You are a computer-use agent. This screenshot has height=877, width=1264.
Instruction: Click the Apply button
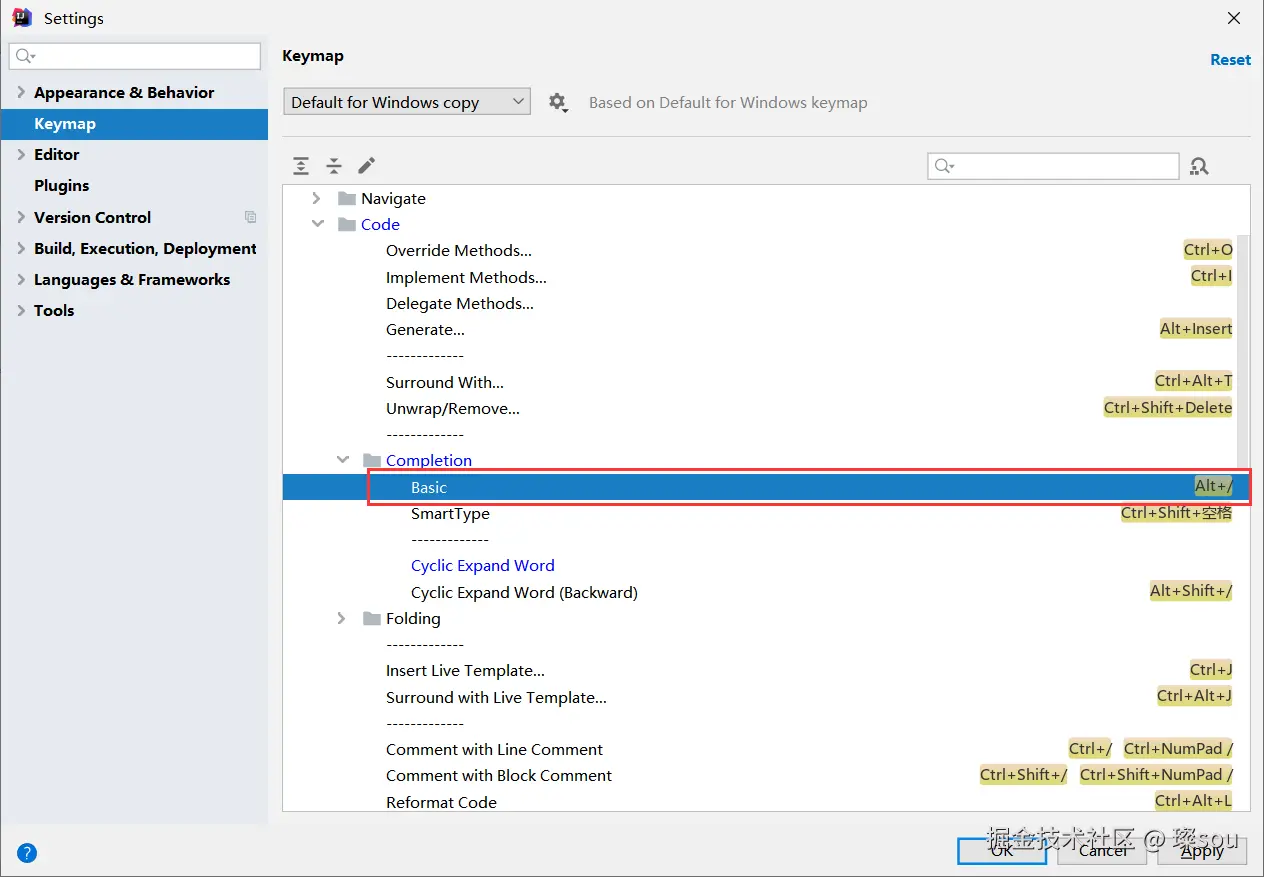[x=1202, y=850]
